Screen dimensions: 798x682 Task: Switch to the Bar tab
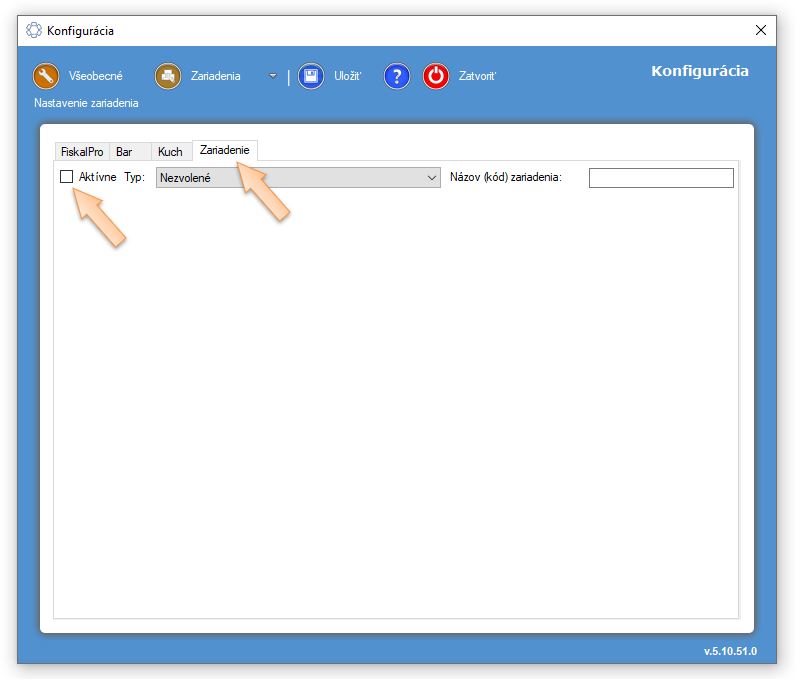[124, 152]
